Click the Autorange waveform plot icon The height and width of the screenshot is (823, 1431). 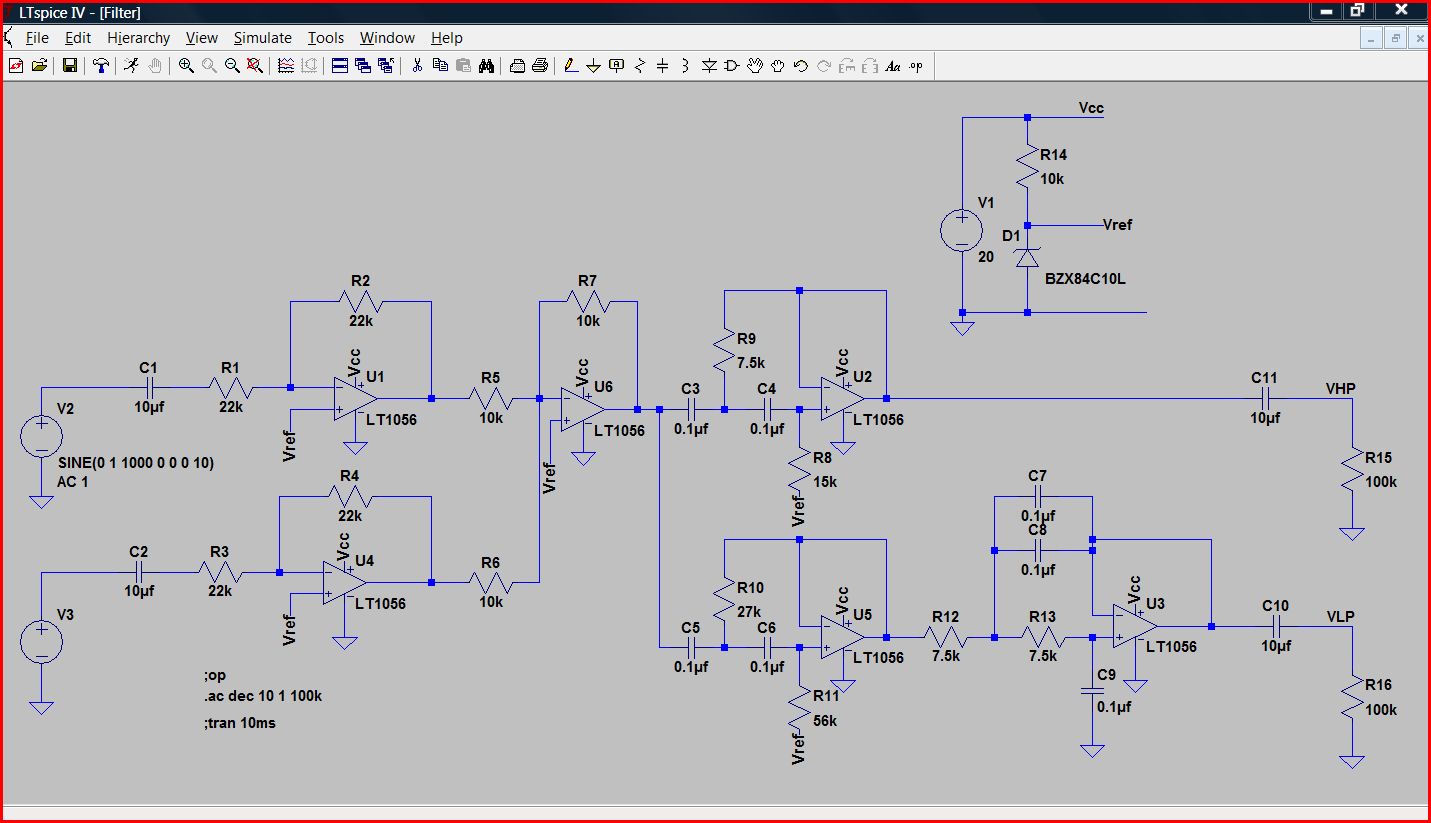pyautogui.click(x=286, y=66)
